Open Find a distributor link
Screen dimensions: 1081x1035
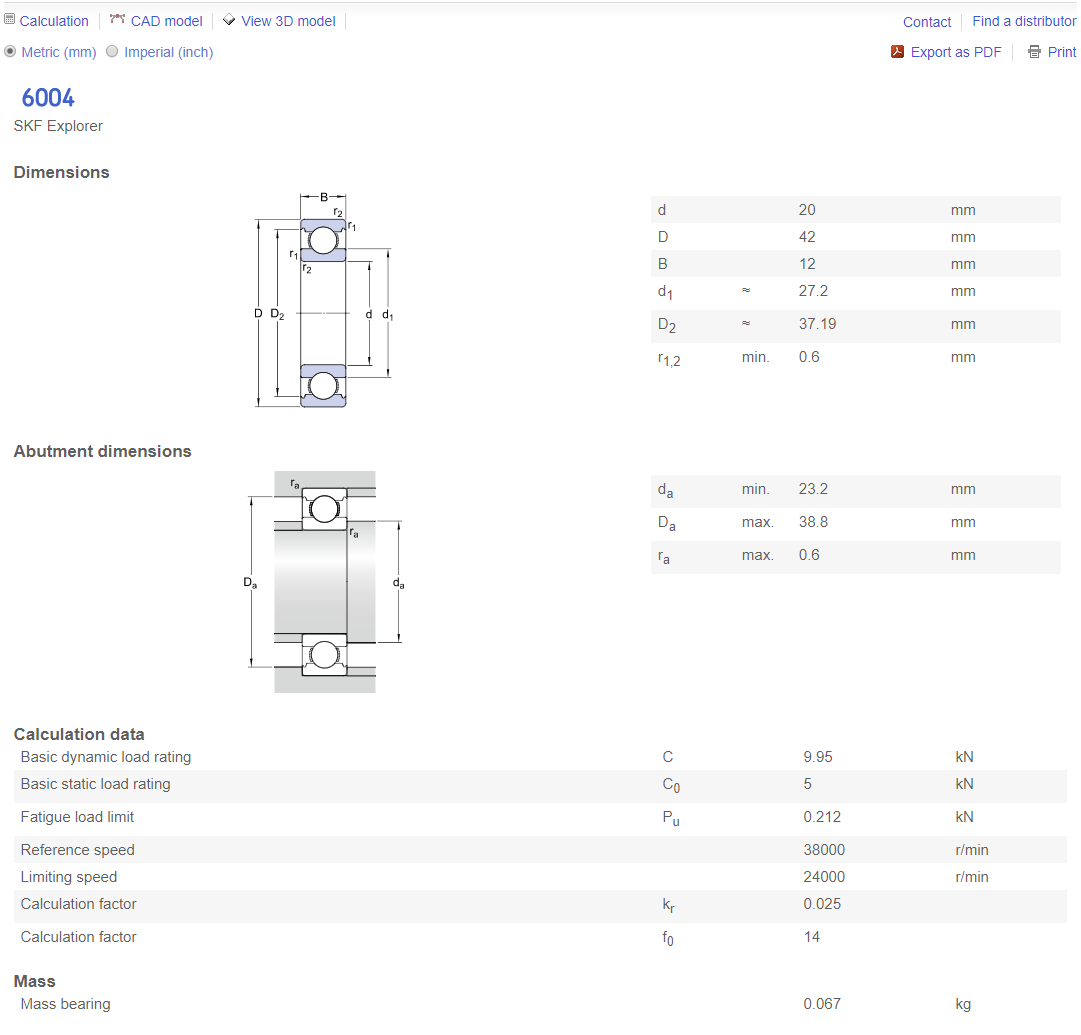click(x=1024, y=21)
